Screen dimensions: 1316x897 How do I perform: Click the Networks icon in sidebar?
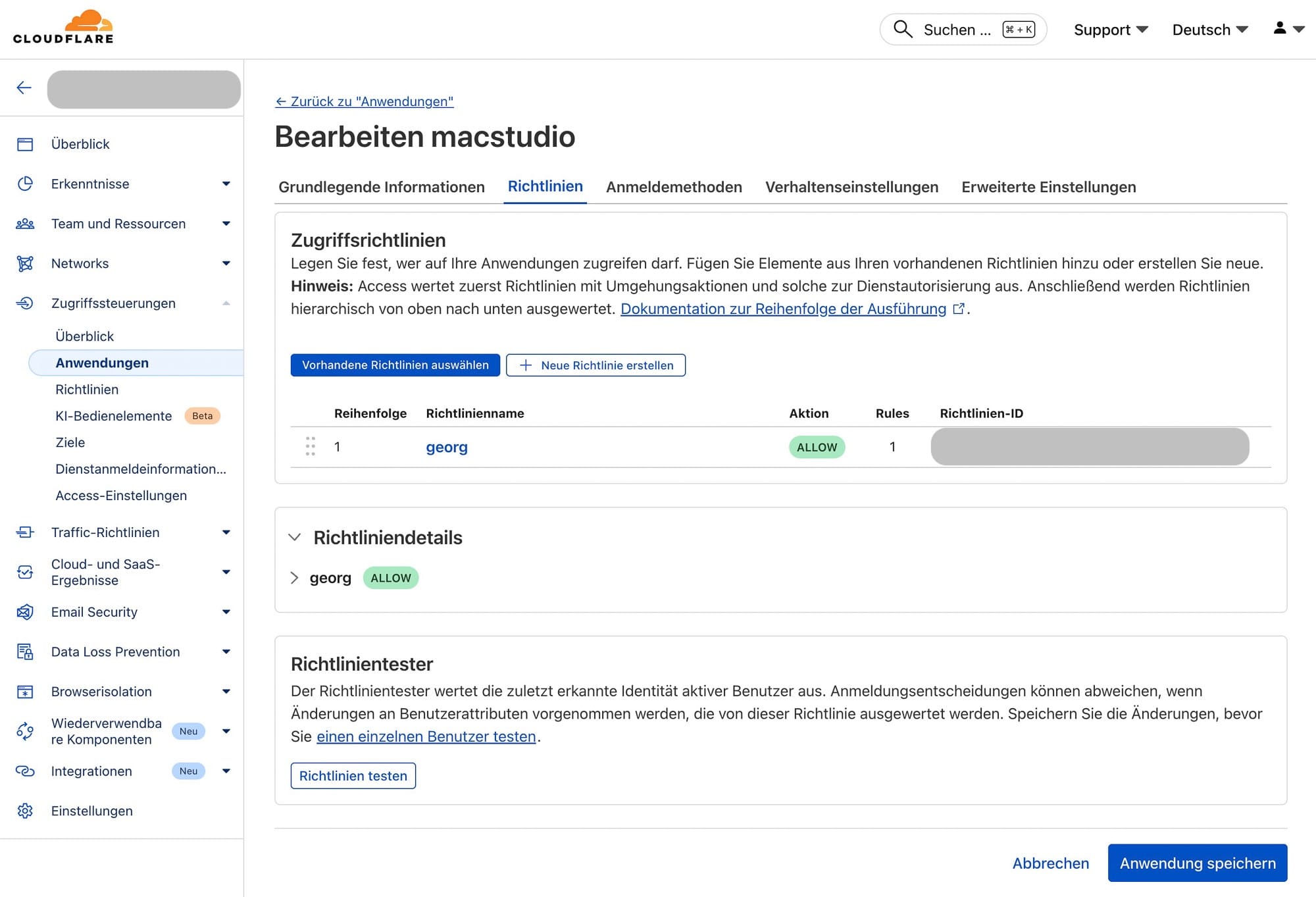coord(25,264)
